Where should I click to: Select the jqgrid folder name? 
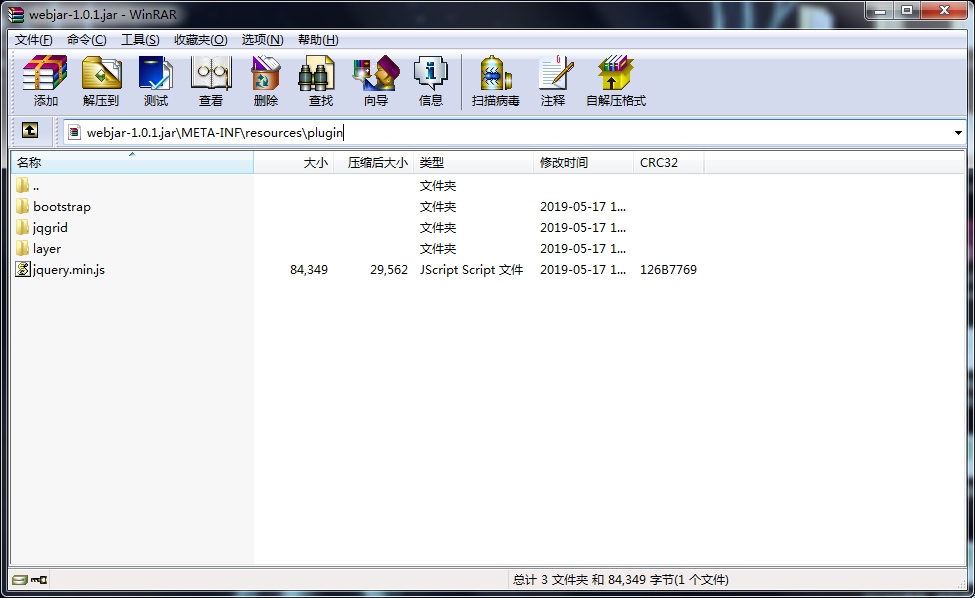(x=50, y=228)
